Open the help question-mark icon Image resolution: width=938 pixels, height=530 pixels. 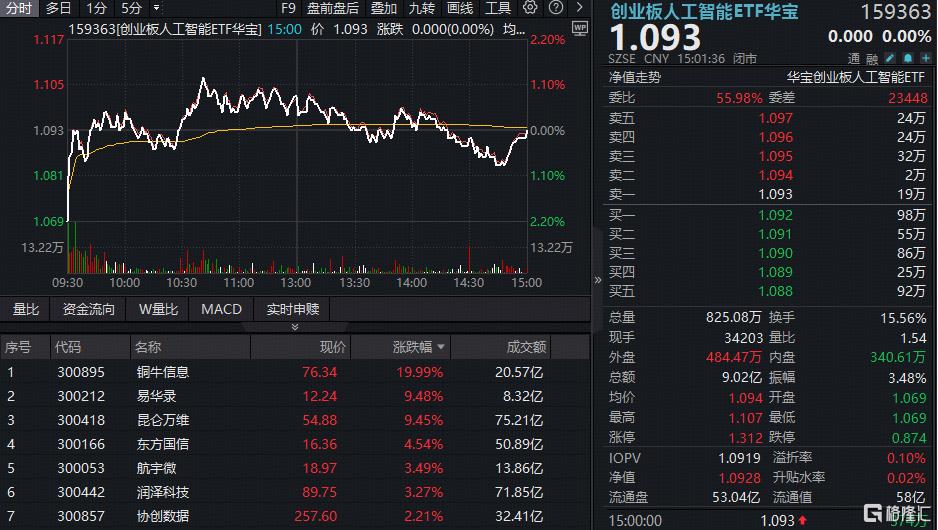(x=556, y=8)
